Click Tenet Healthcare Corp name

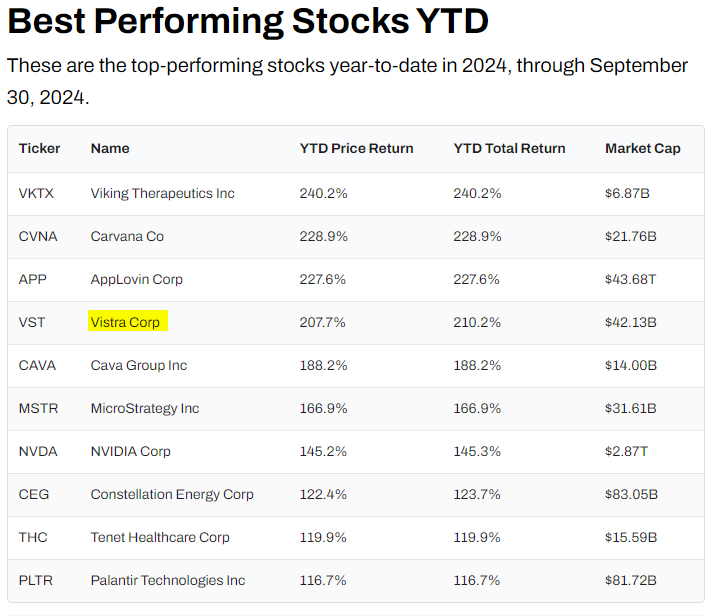pyautogui.click(x=160, y=537)
